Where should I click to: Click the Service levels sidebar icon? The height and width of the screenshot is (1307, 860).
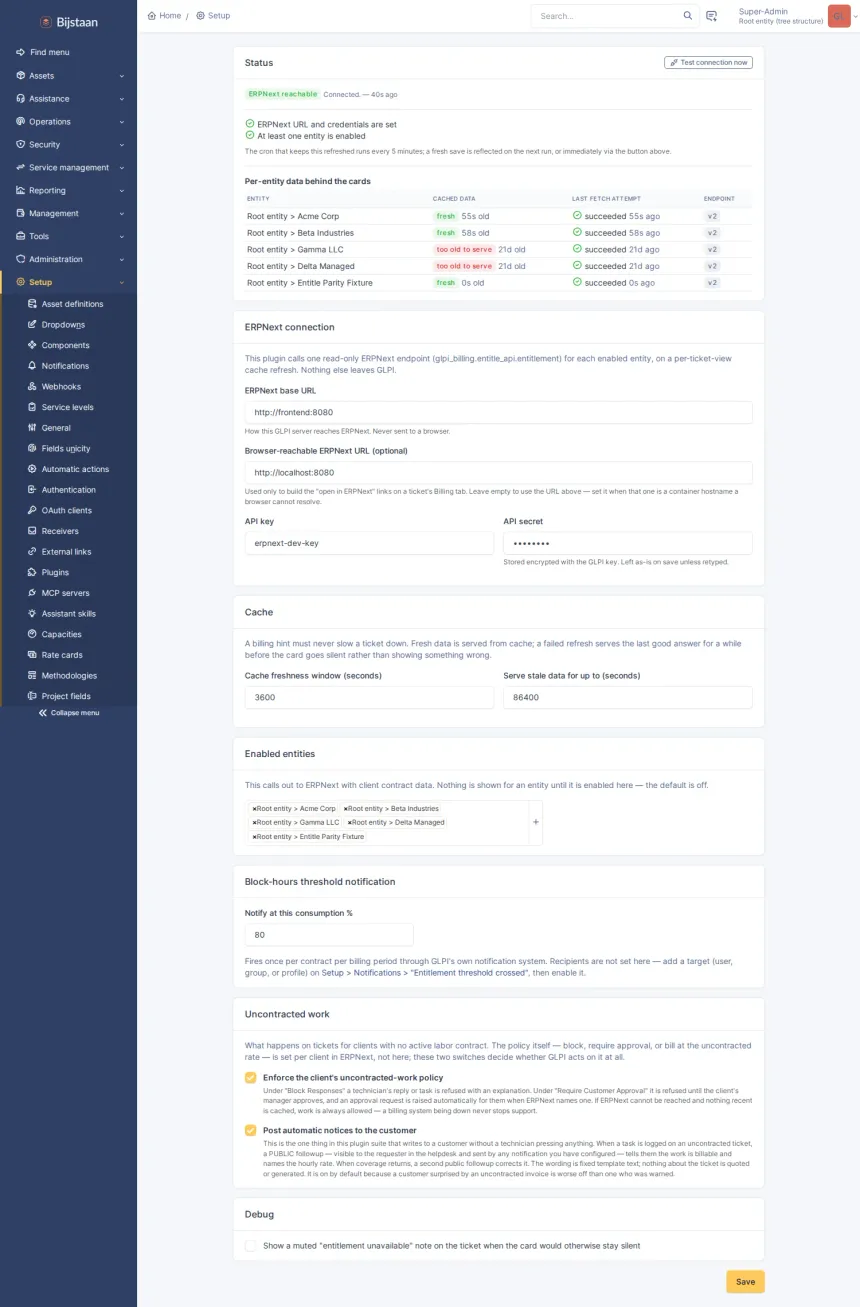point(32,407)
